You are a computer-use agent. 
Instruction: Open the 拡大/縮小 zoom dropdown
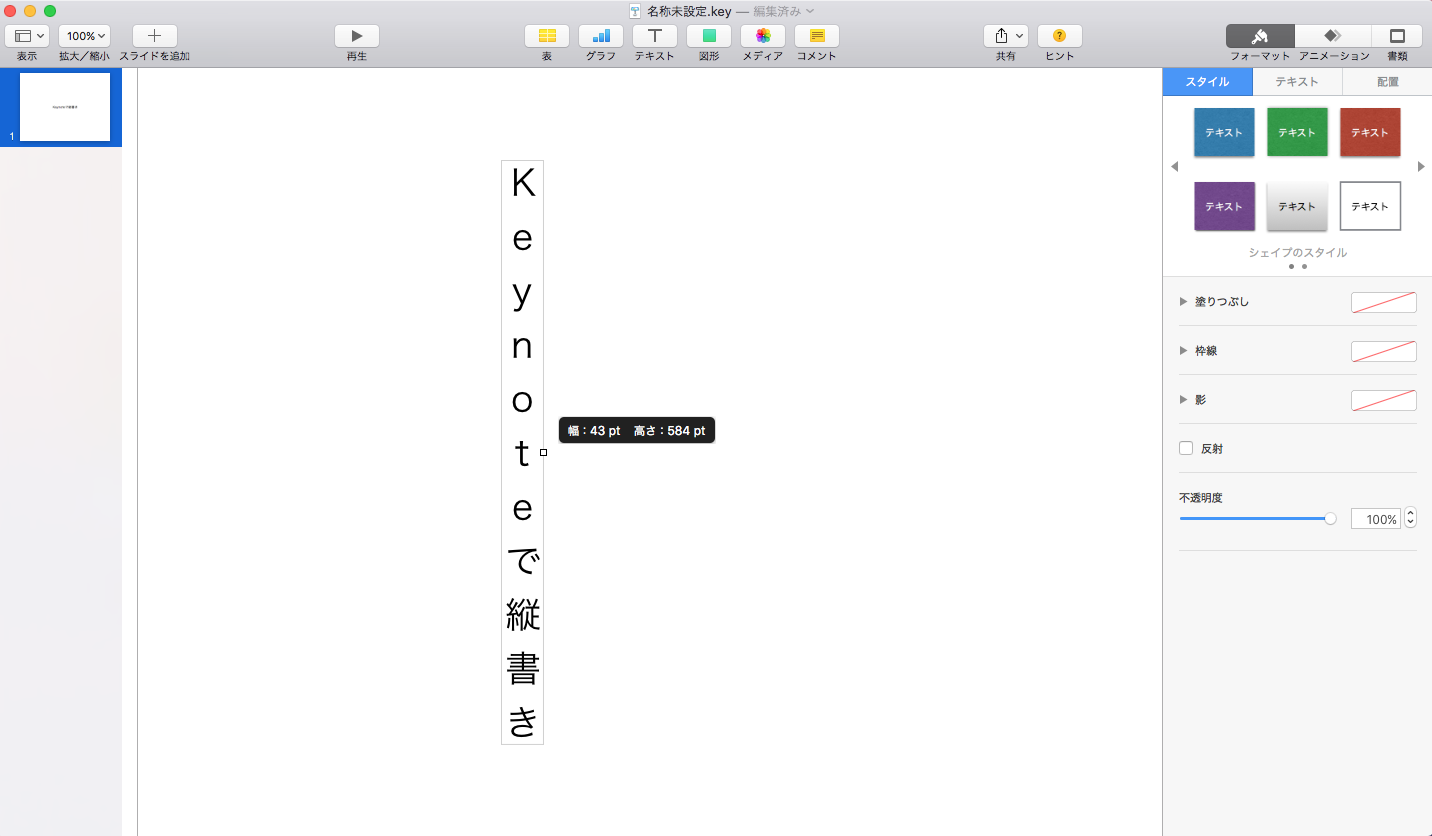pos(84,35)
